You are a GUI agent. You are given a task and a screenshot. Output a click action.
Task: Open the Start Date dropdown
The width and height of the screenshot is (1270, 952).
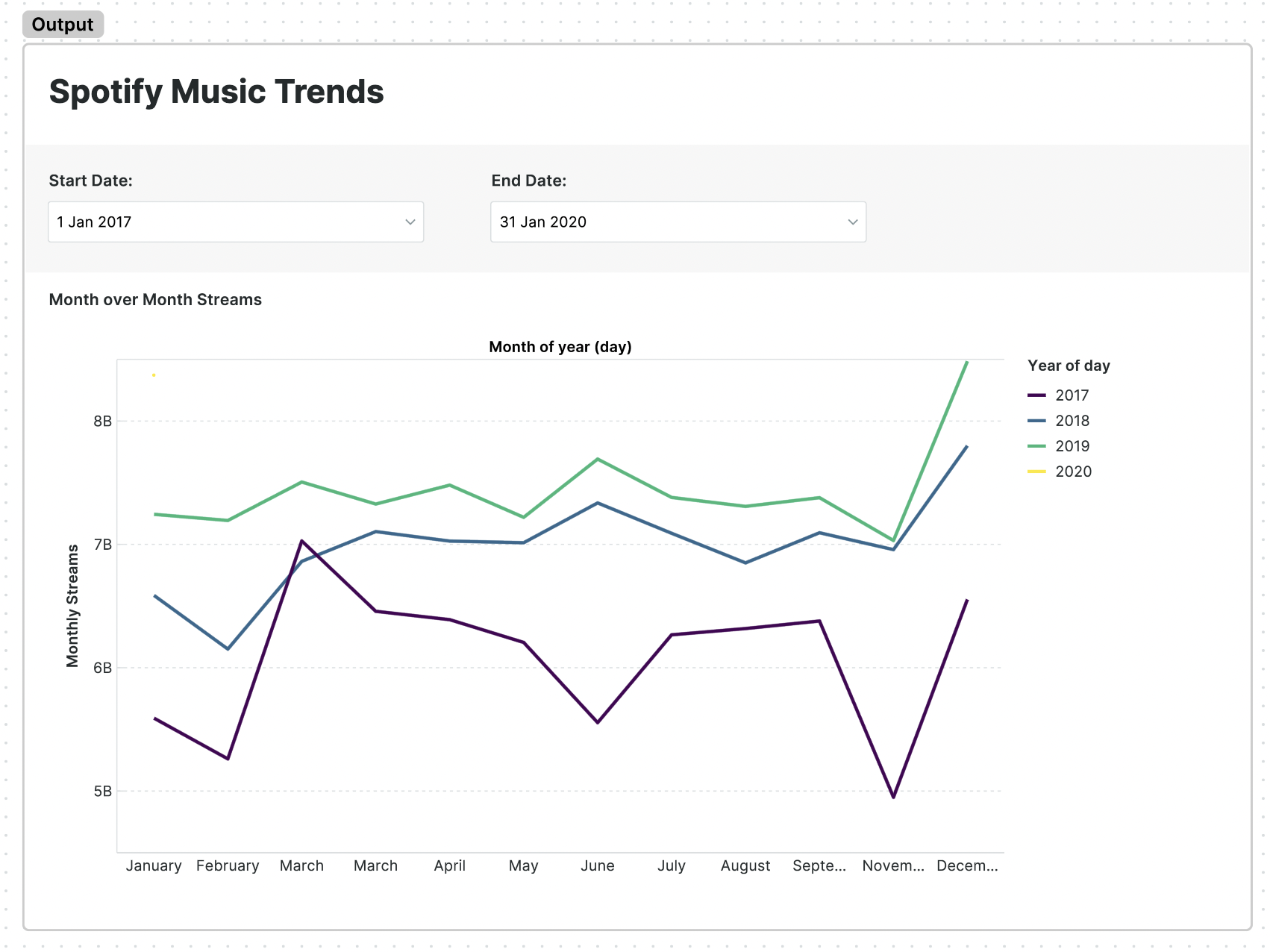[x=236, y=222]
